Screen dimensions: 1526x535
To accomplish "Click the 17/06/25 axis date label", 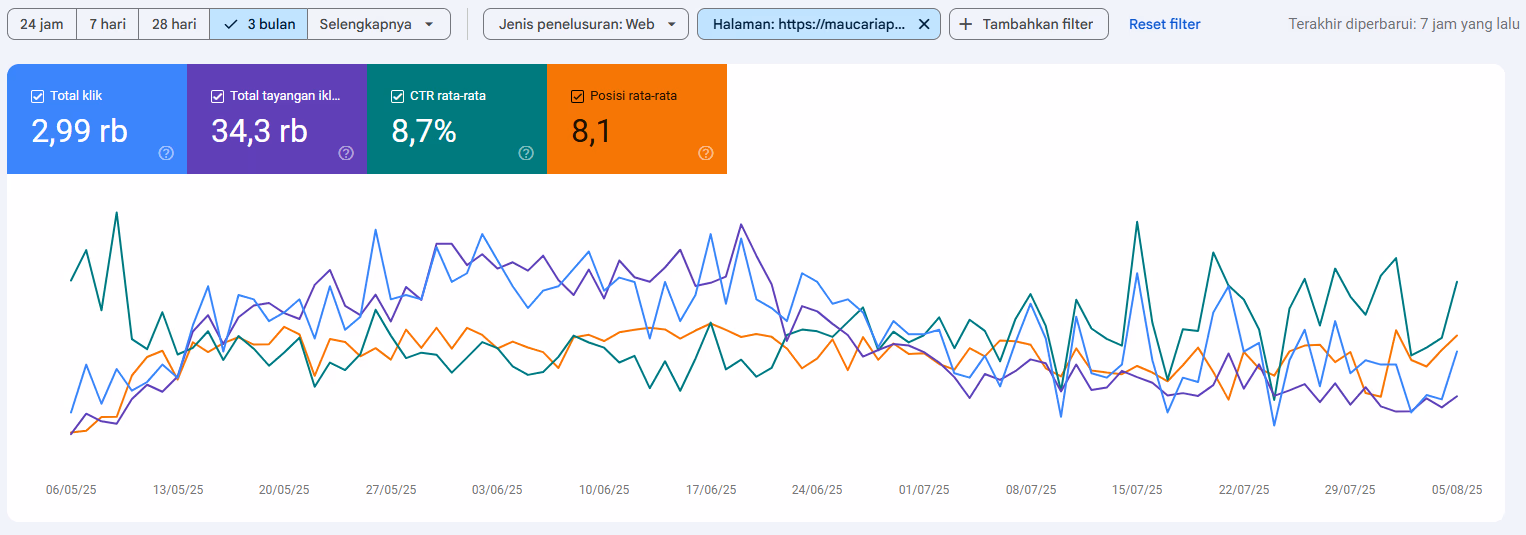I will (711, 490).
